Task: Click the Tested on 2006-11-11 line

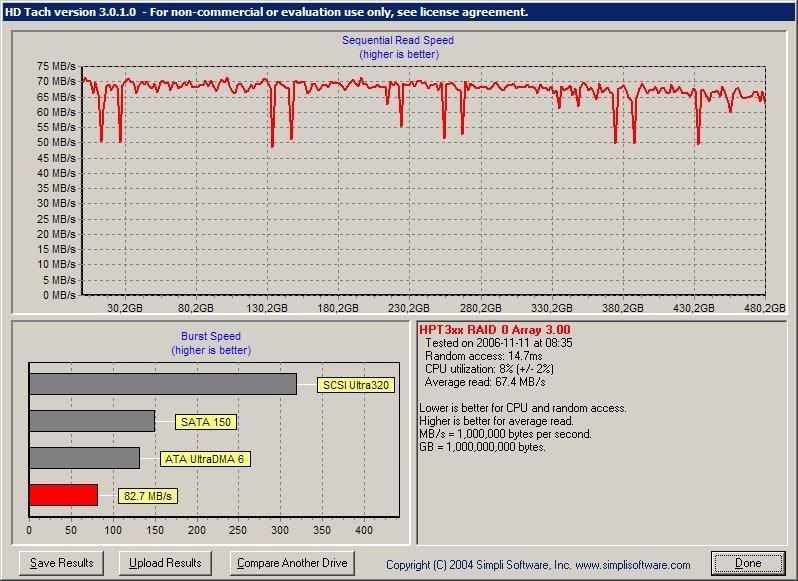Action: 499,343
